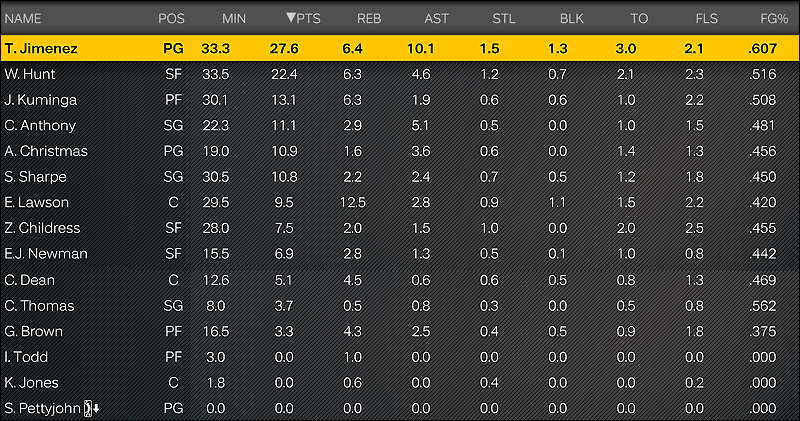
Task: Select player J. Kuminga
Action: pyautogui.click(x=400, y=100)
